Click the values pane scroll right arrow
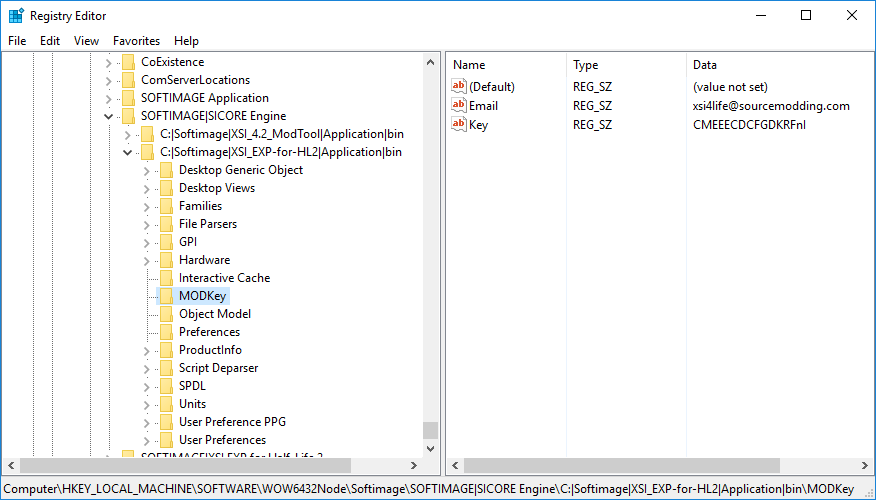The image size is (876, 500). (x=865, y=465)
